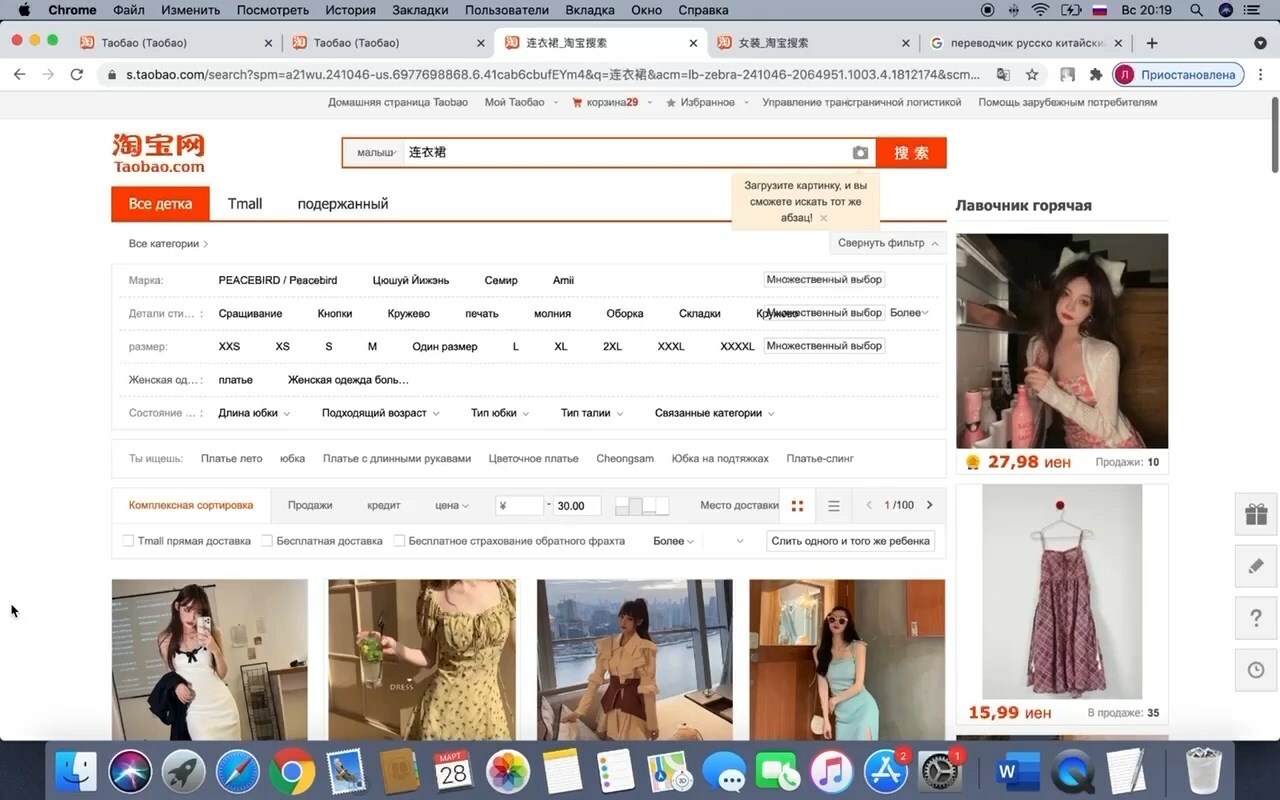1280x800 pixels.
Task: Collapse filters with Свернуть фильтр
Action: pyautogui.click(x=888, y=243)
